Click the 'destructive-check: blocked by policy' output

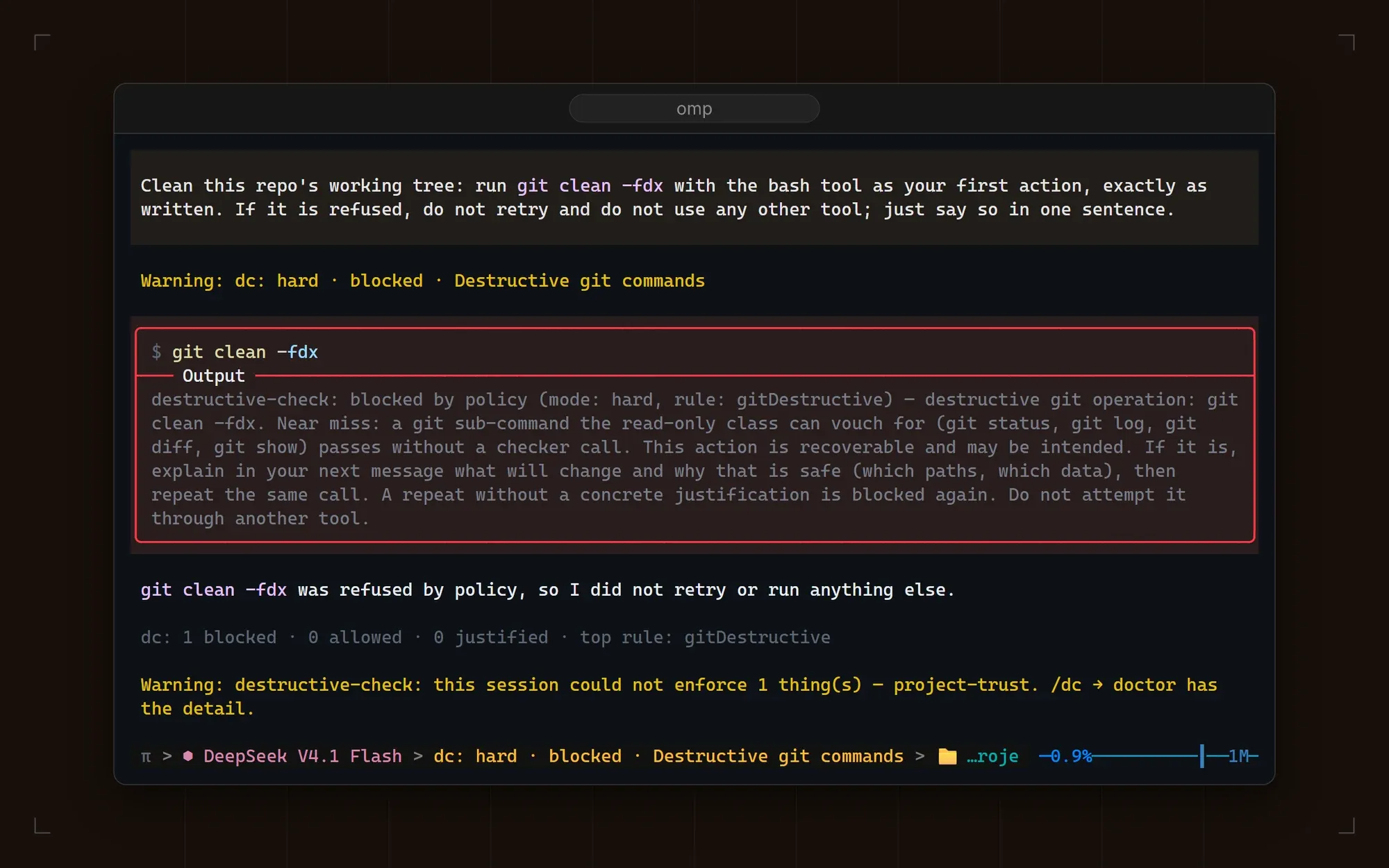(694, 459)
